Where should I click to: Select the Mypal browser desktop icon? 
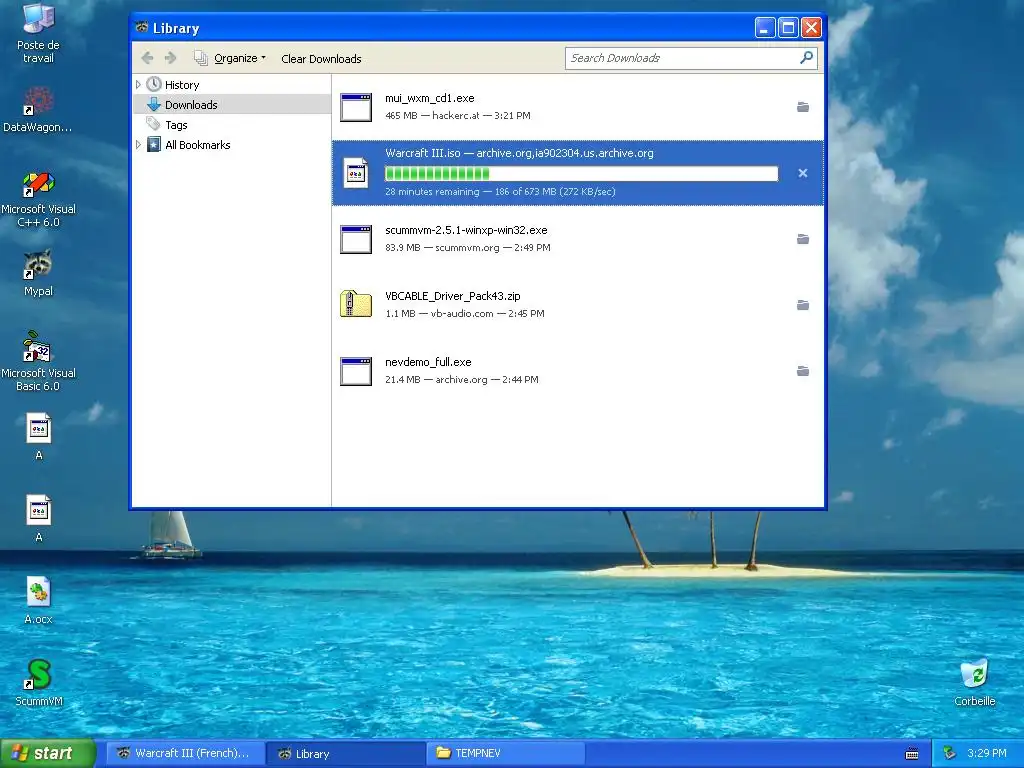[x=38, y=273]
